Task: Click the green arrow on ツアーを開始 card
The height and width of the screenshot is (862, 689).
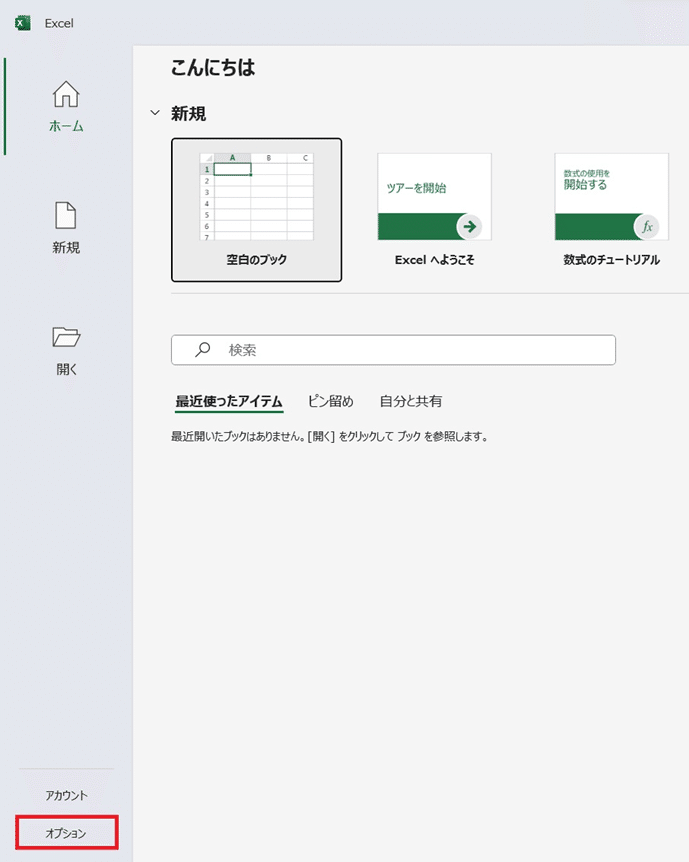Action: [470, 226]
